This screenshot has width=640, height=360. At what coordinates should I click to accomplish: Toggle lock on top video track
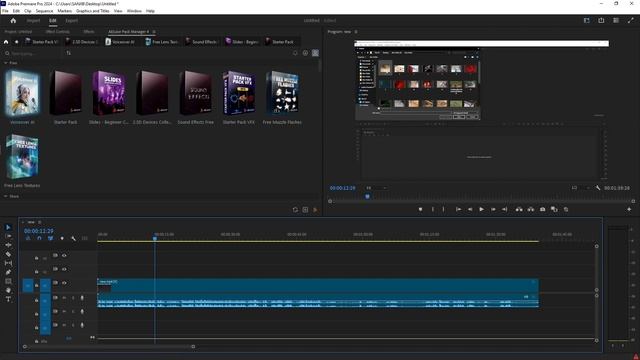point(36,258)
